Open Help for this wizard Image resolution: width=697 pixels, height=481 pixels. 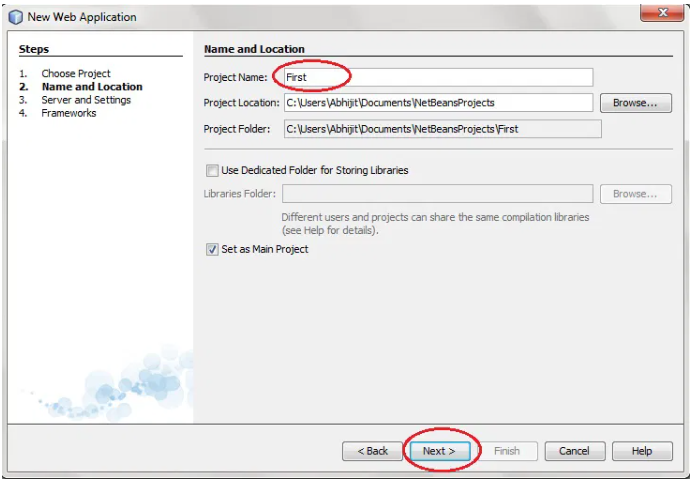pos(641,452)
